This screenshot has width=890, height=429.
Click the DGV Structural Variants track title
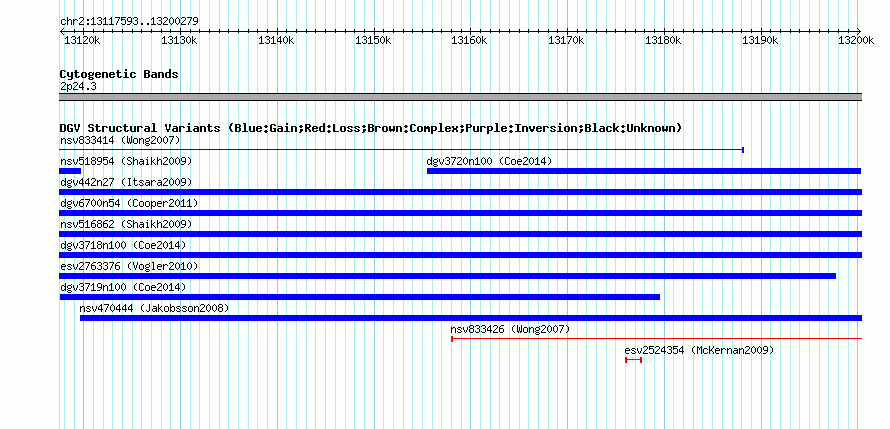pos(371,128)
